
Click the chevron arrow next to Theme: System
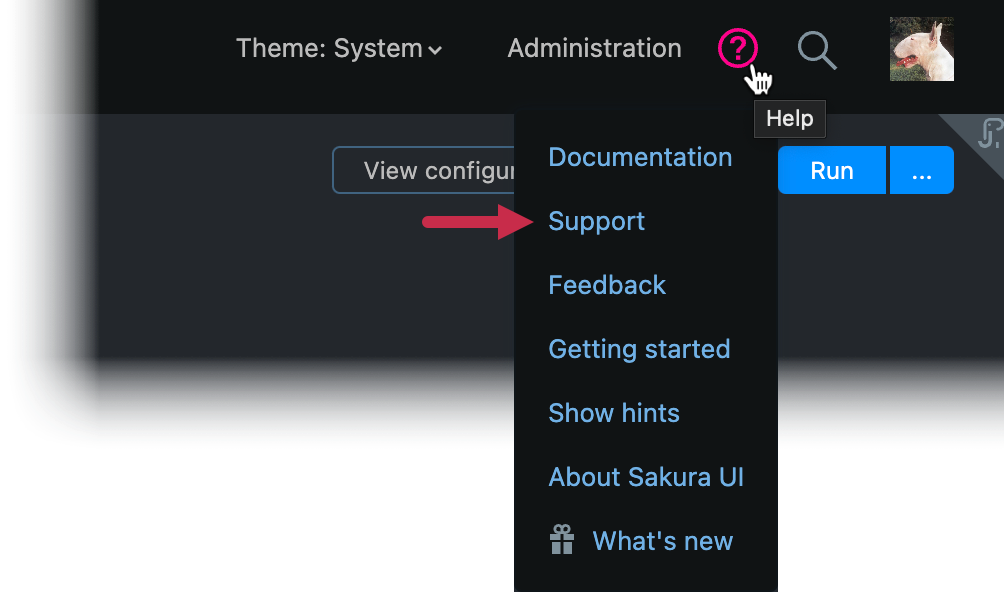tap(435, 50)
